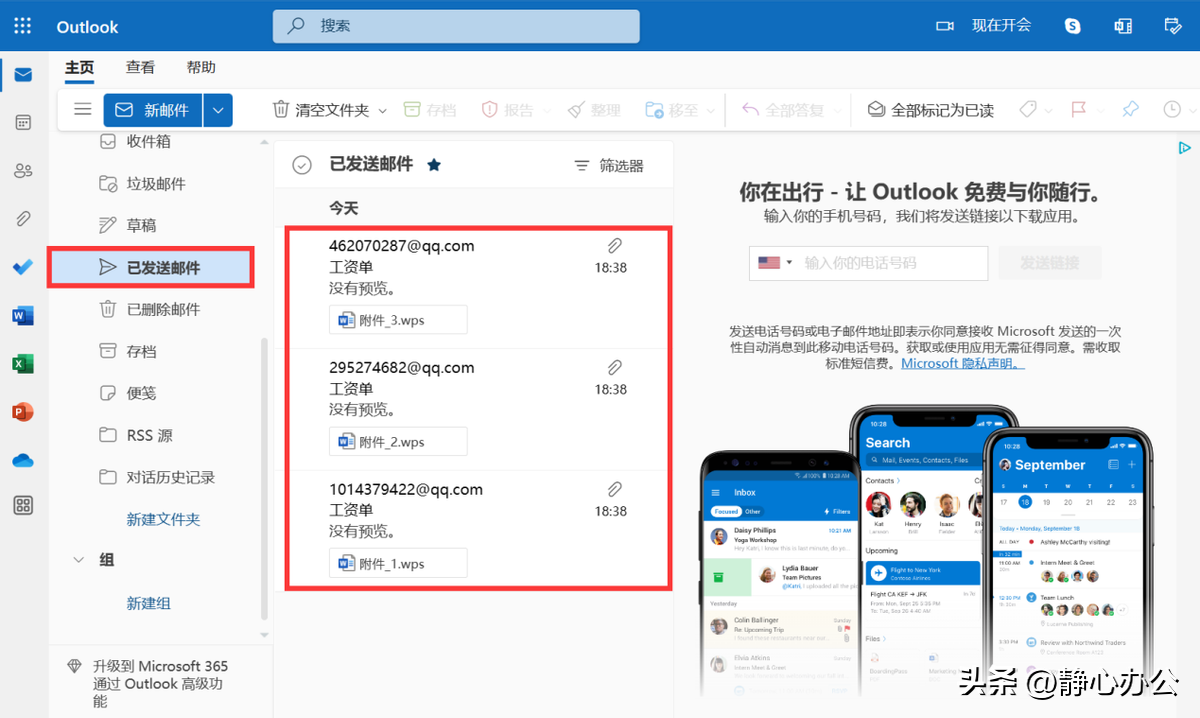Open Conversation History folder
The image size is (1200, 718).
(155, 478)
